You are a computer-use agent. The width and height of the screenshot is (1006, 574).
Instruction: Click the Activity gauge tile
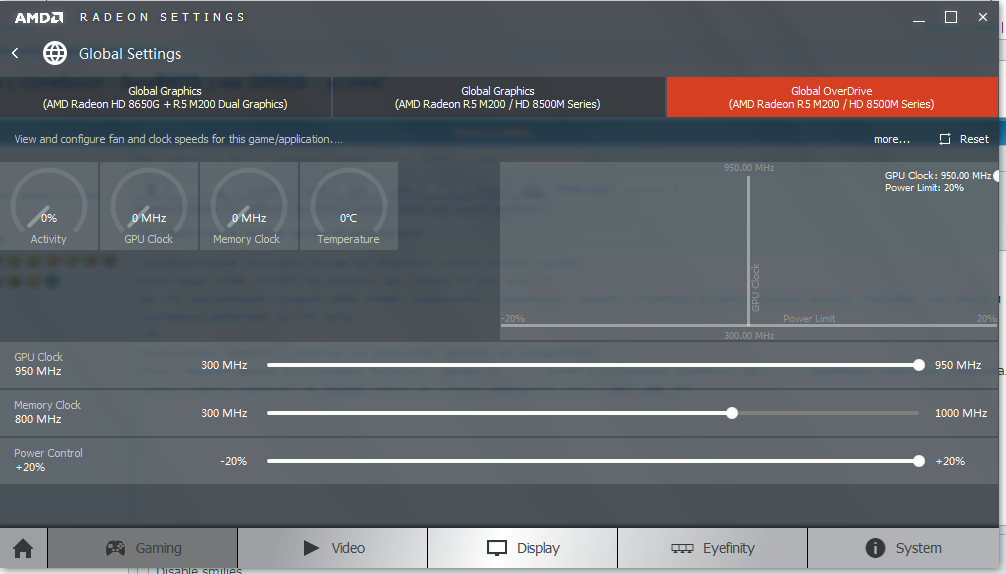[49, 206]
